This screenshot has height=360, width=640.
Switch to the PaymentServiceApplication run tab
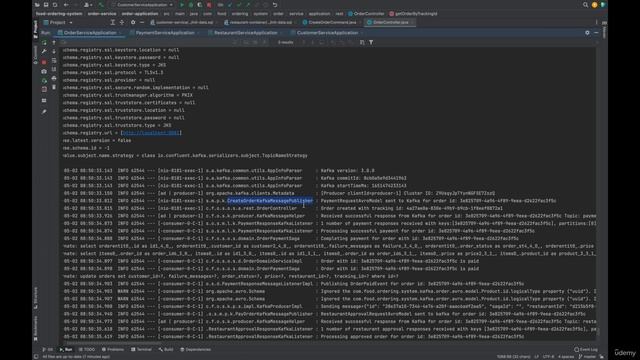point(165,33)
